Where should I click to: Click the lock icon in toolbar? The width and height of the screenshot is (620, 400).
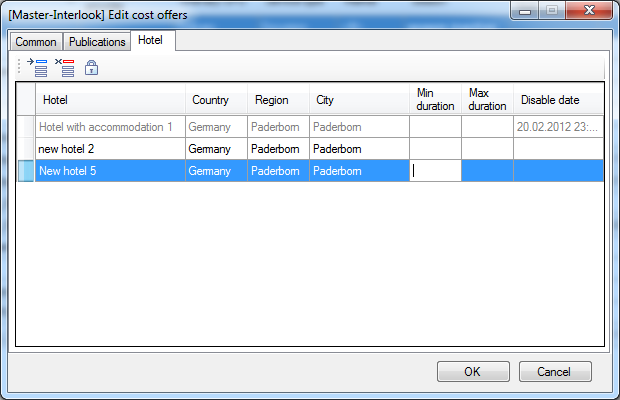tap(91, 68)
